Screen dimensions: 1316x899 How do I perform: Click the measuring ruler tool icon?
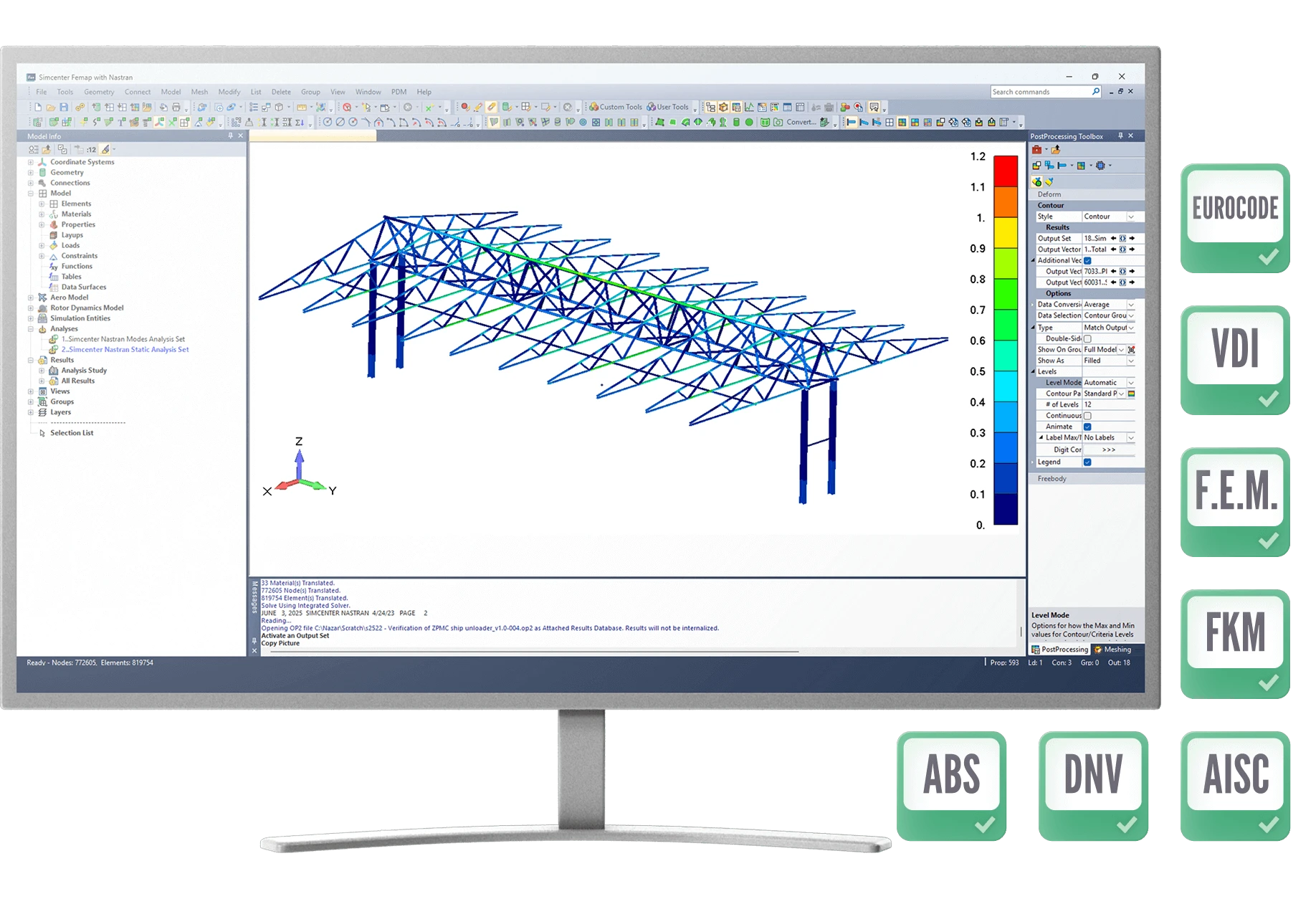[301, 107]
